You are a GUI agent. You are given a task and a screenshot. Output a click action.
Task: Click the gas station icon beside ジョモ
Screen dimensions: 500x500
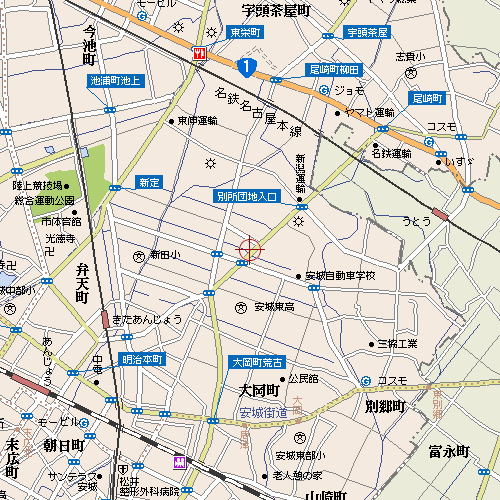click(x=324, y=90)
